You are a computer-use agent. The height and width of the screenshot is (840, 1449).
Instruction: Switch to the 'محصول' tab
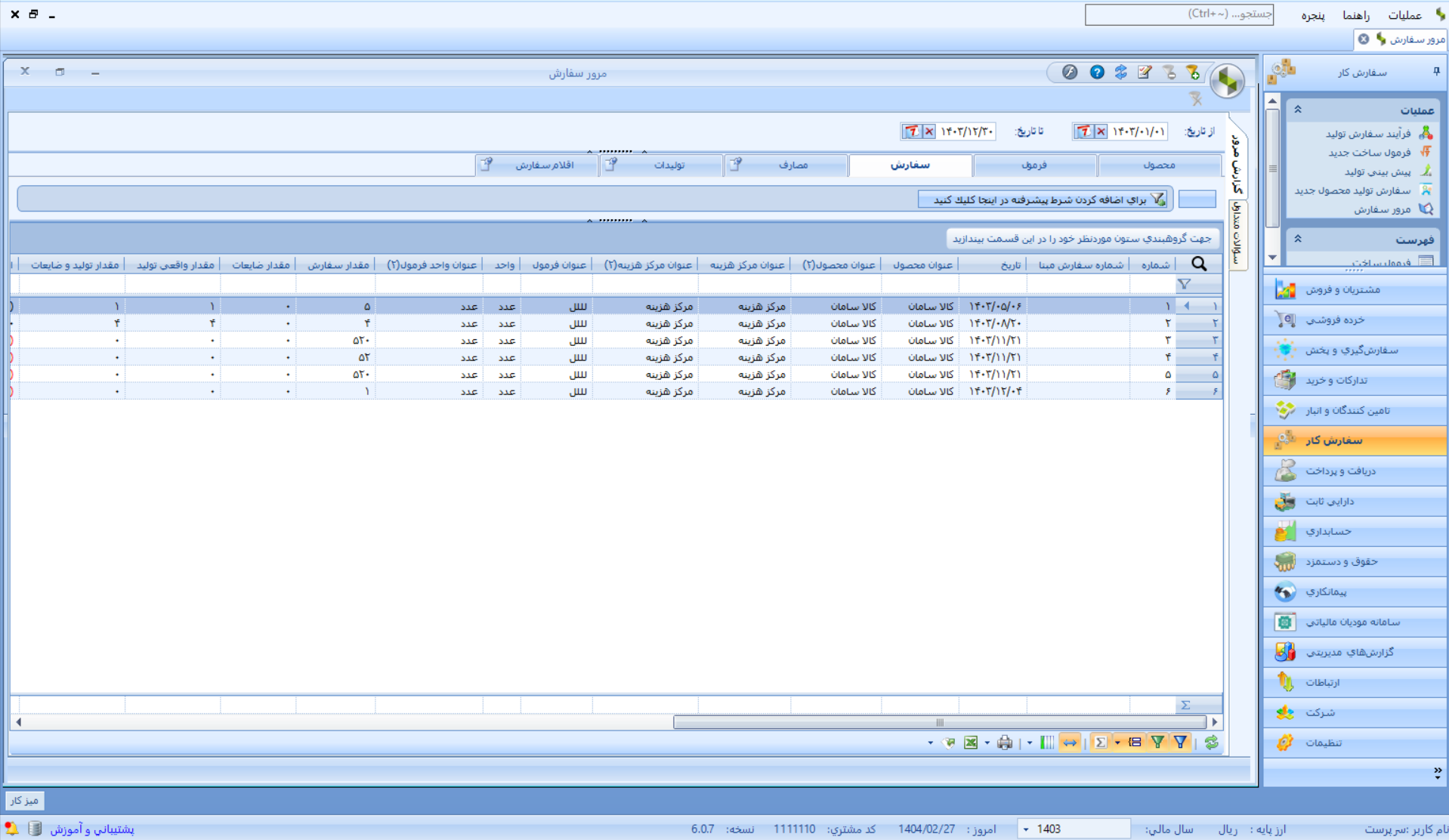click(1159, 165)
